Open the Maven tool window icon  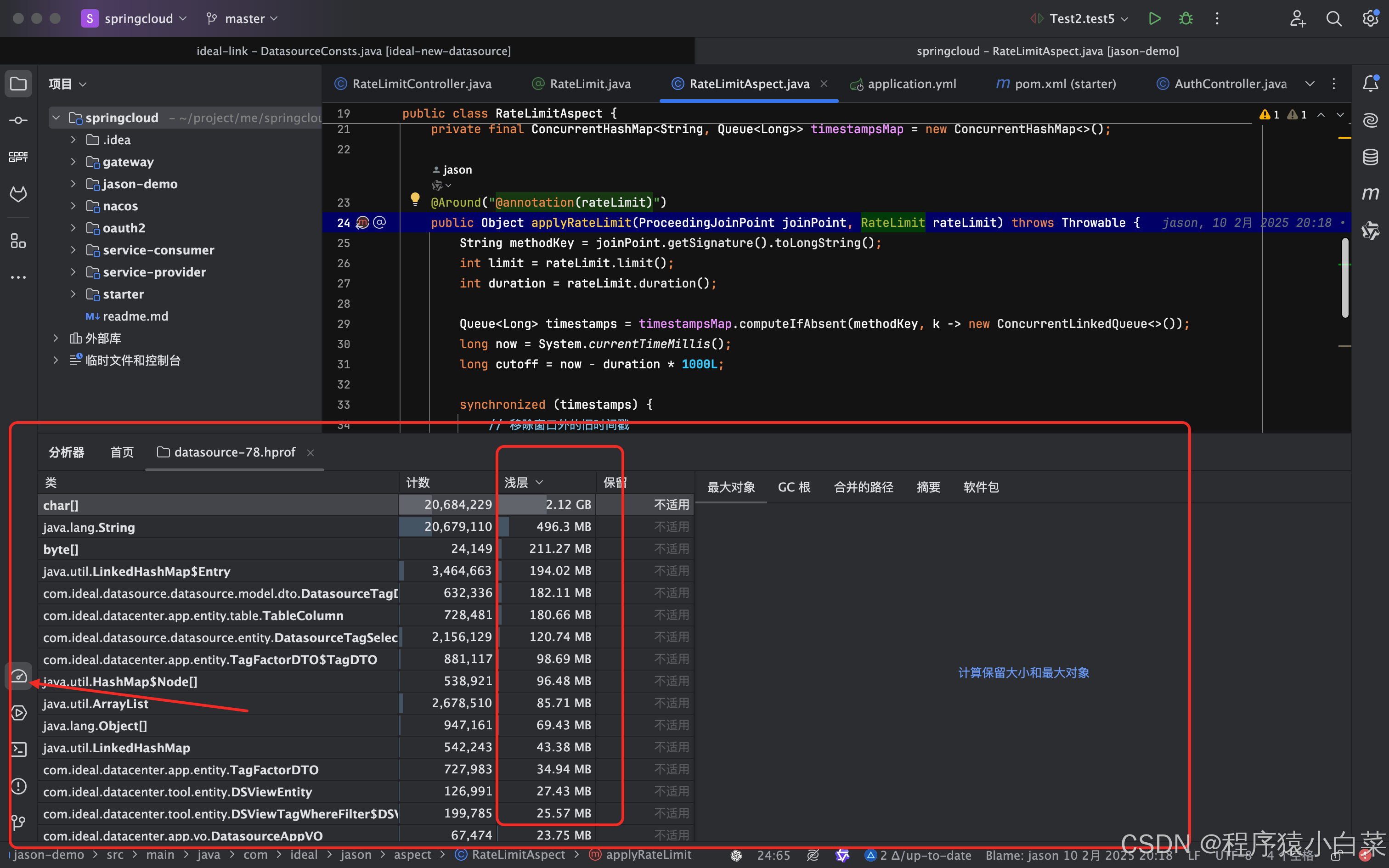(x=1371, y=193)
